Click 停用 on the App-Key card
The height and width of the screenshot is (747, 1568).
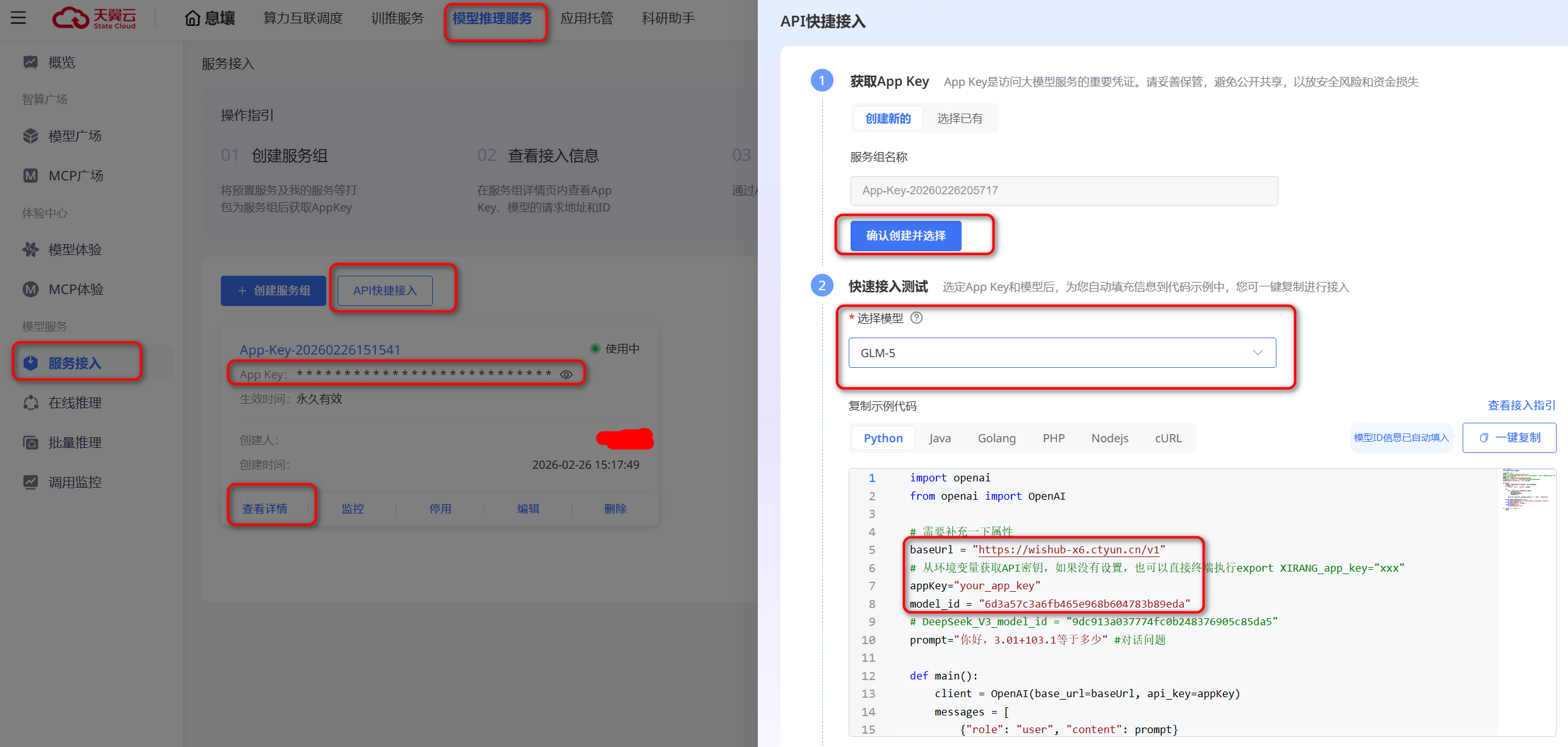440,509
